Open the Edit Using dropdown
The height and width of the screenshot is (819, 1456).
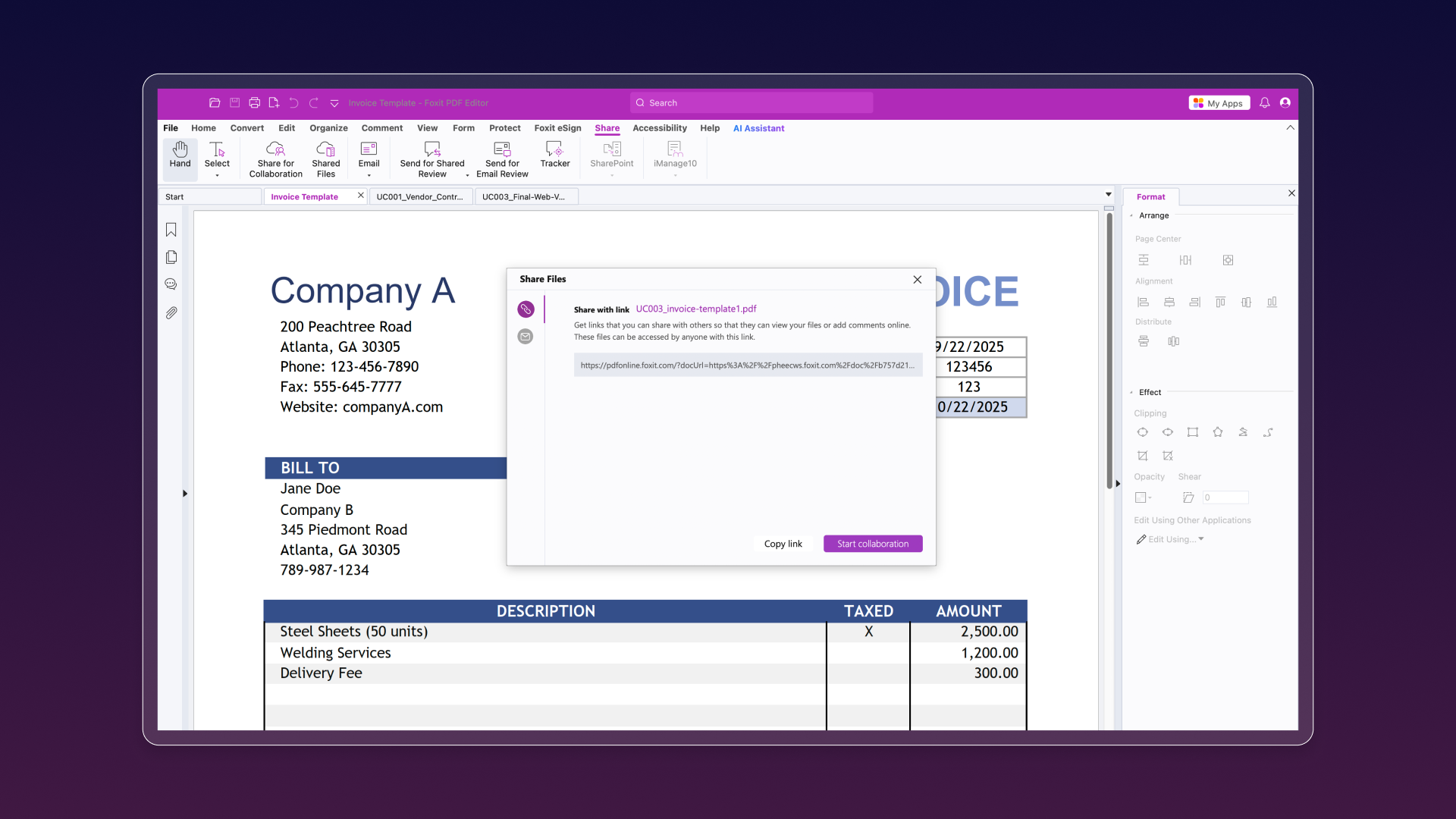[1172, 539]
